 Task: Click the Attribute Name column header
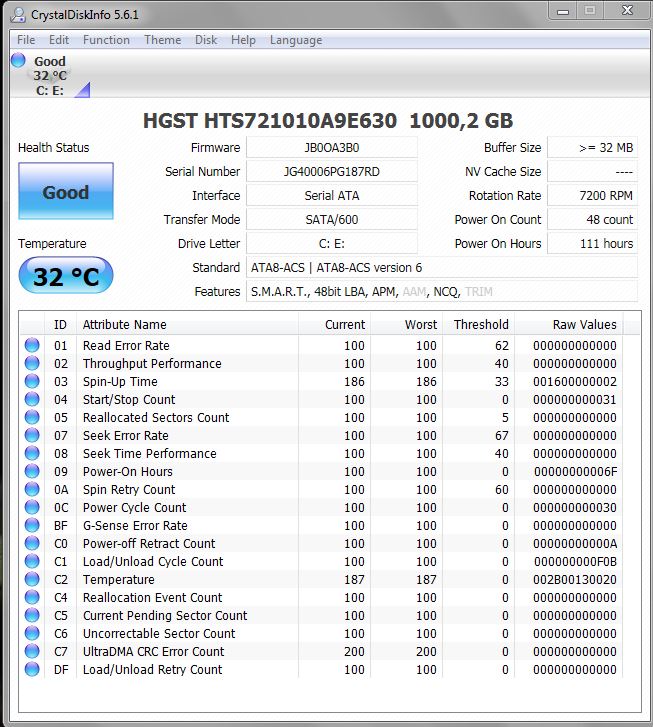click(187, 325)
